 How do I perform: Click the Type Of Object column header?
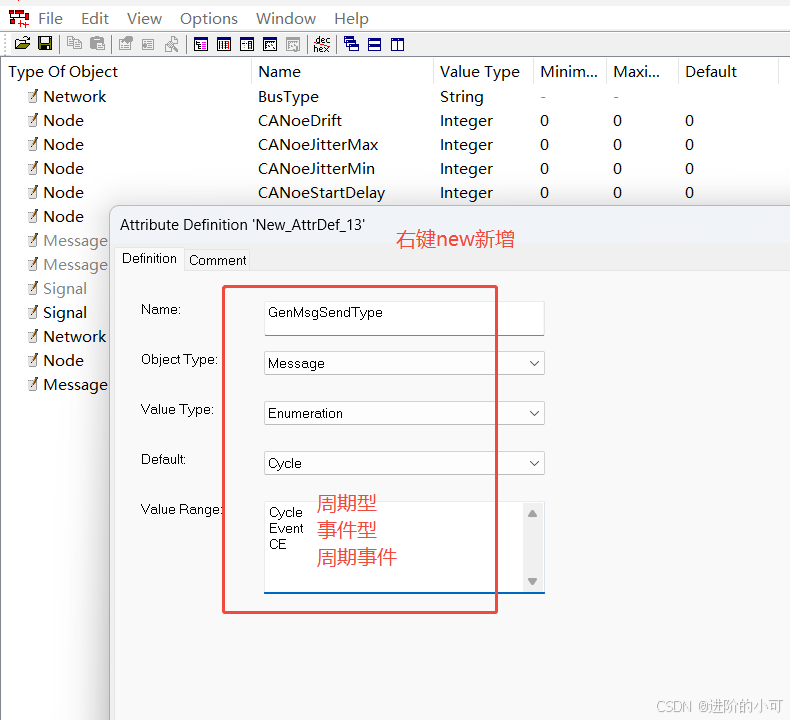click(x=126, y=71)
